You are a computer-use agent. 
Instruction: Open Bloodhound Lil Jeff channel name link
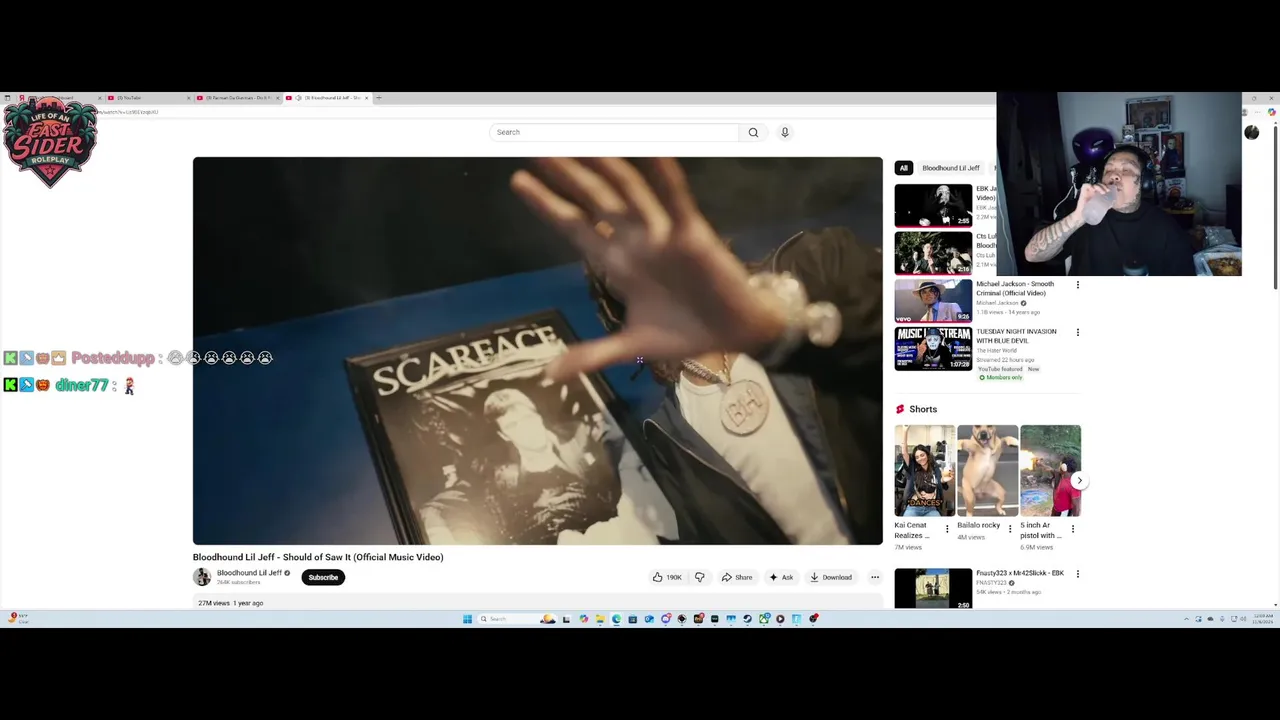tap(249, 573)
